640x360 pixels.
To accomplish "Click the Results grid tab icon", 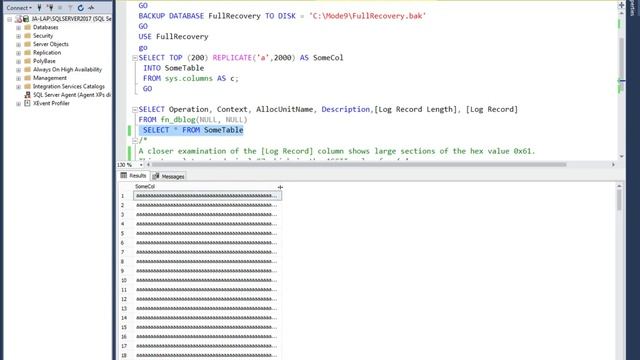I will coord(124,176).
